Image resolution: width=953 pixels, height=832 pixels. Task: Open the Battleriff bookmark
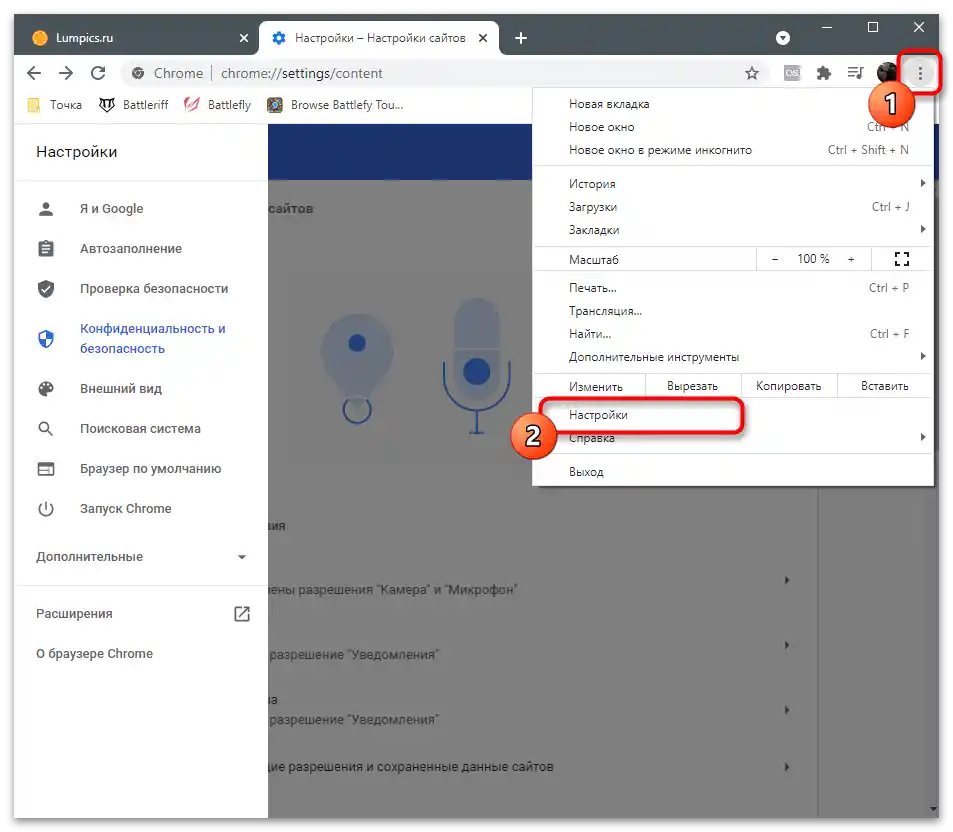coord(133,105)
